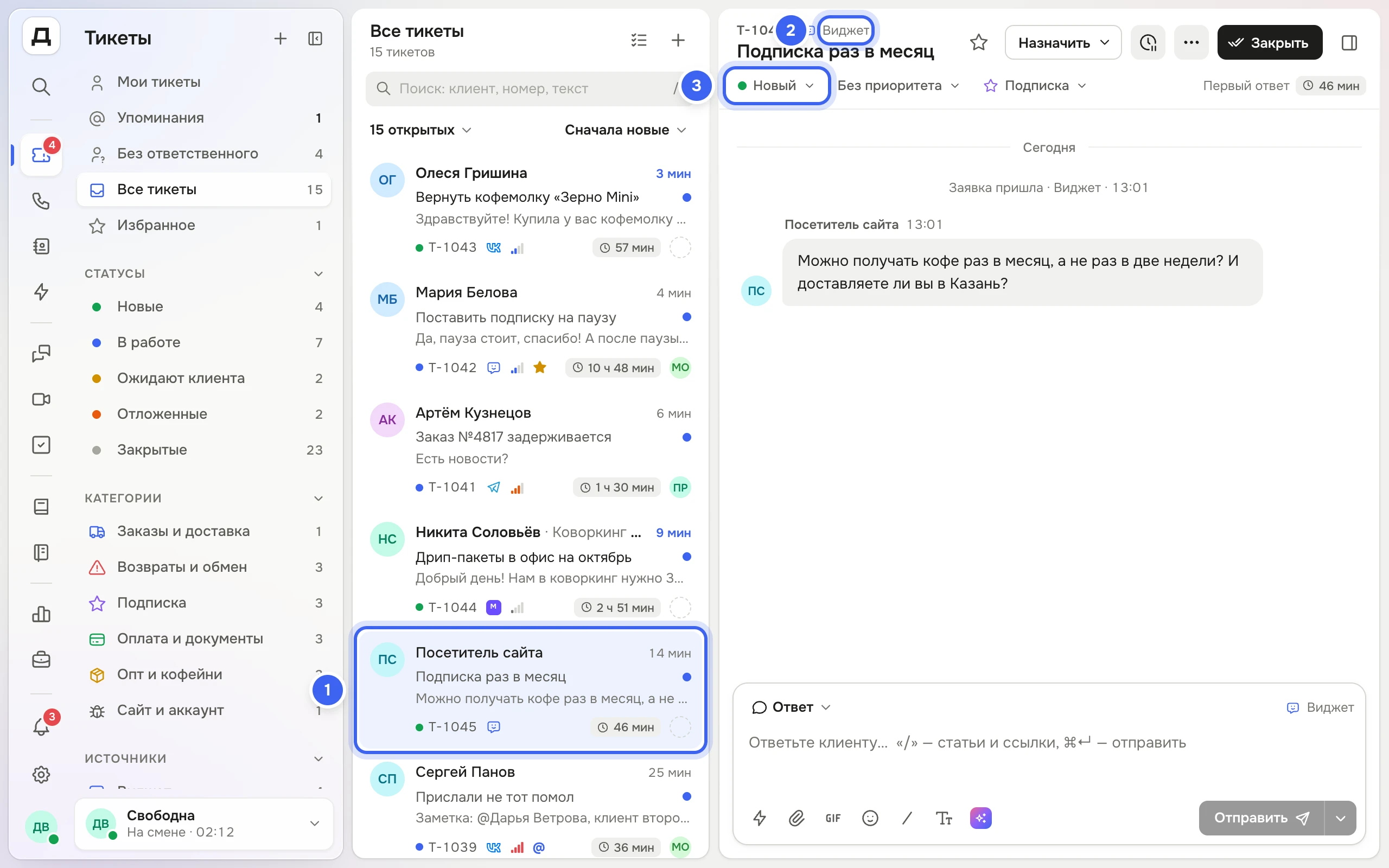Open send options arrow next to Отправить

click(x=1340, y=818)
